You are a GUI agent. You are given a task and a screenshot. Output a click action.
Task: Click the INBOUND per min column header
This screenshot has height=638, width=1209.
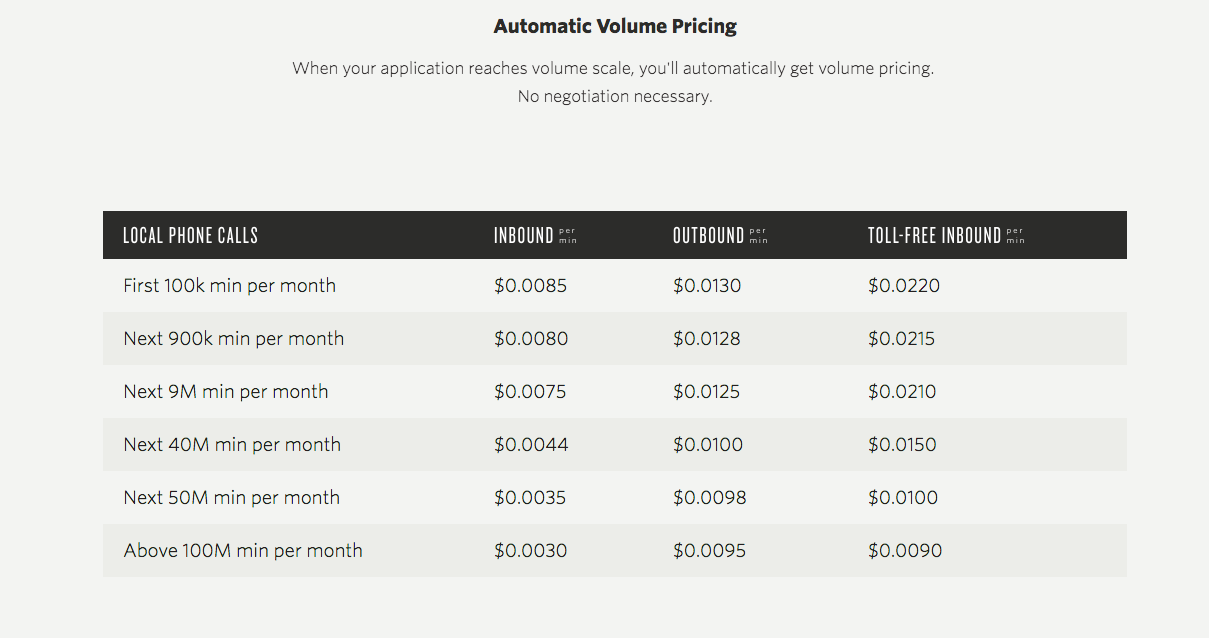(x=535, y=236)
